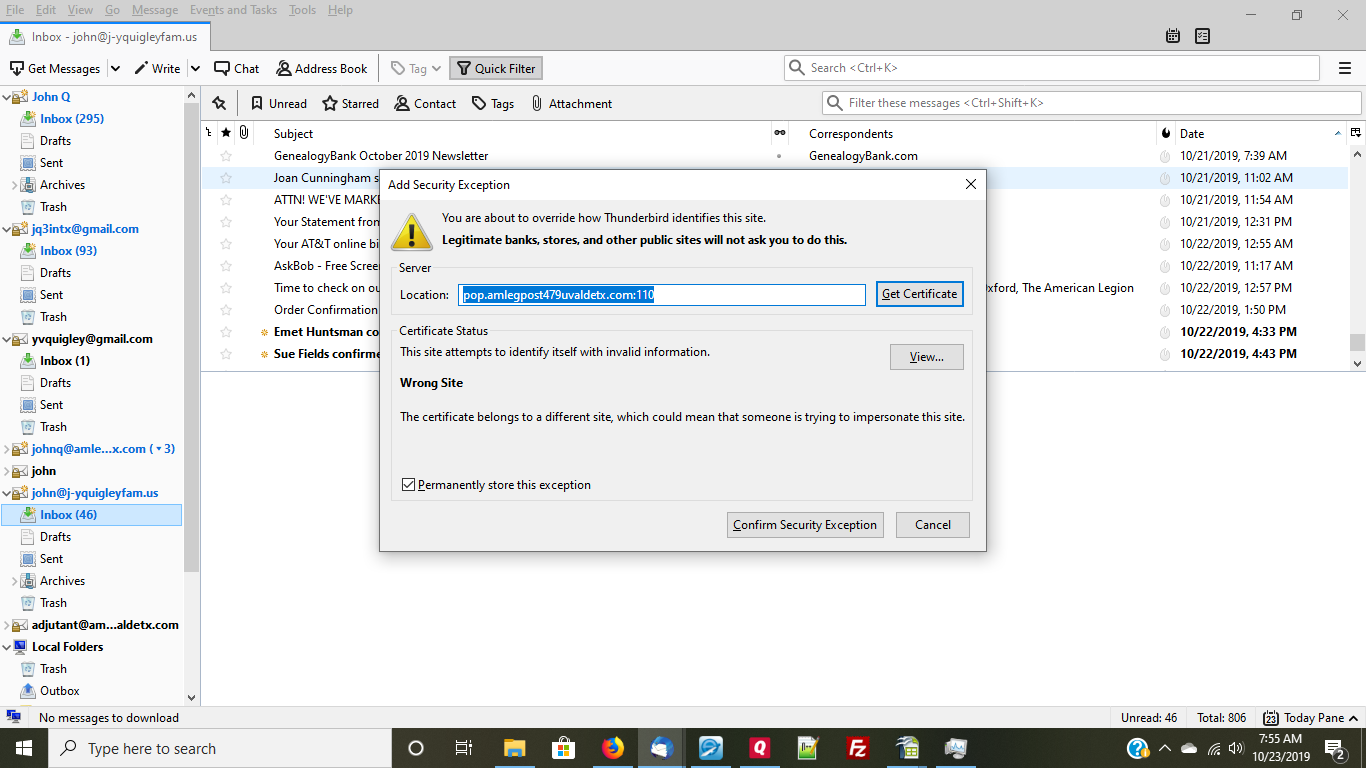The width and height of the screenshot is (1366, 768).
Task: Open the tasks icon in the tab bar
Action: point(1202,36)
